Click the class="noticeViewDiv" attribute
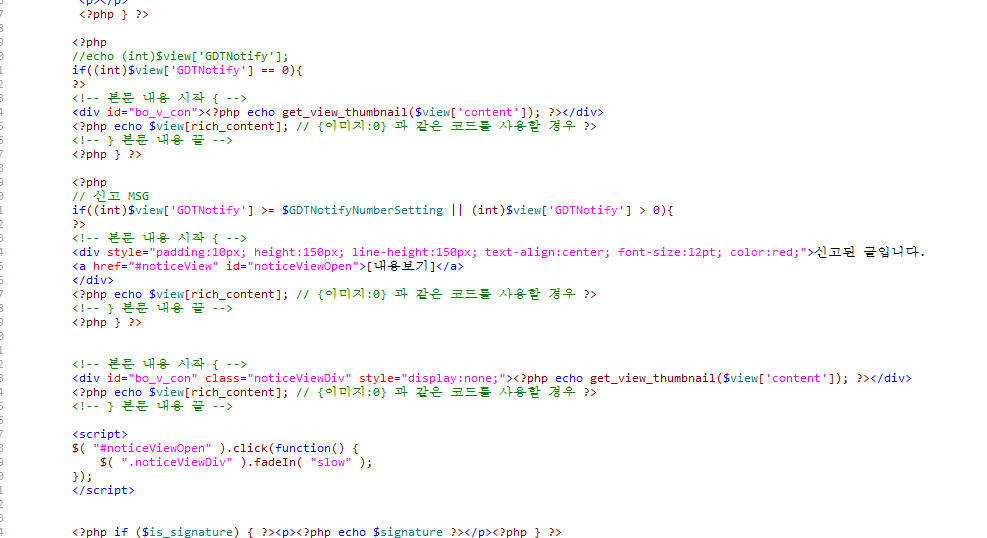Screen dimensions: 987x538 pos(278,378)
